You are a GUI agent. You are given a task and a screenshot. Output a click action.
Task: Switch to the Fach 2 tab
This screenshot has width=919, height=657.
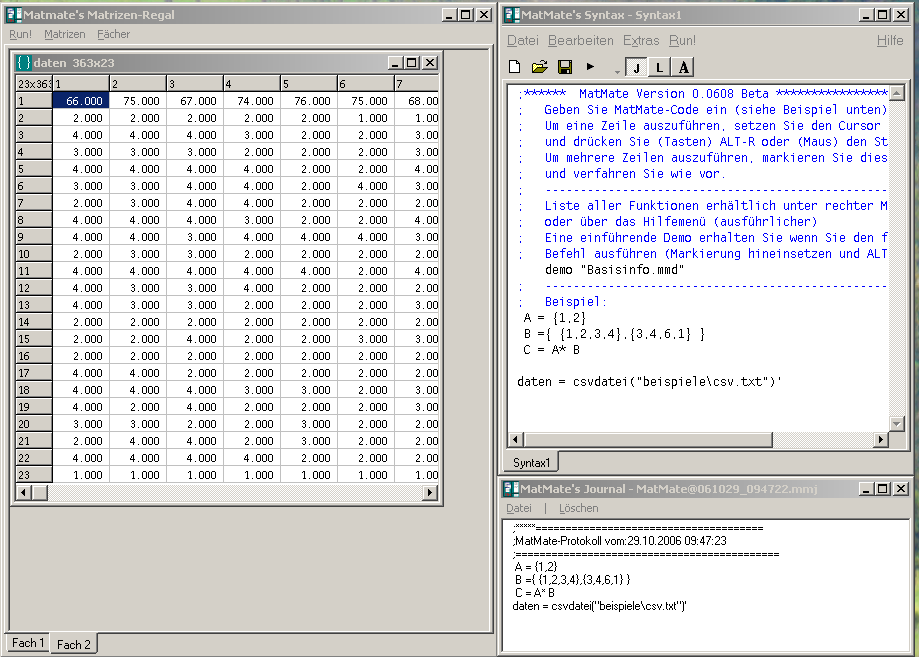pyautogui.click(x=74, y=644)
